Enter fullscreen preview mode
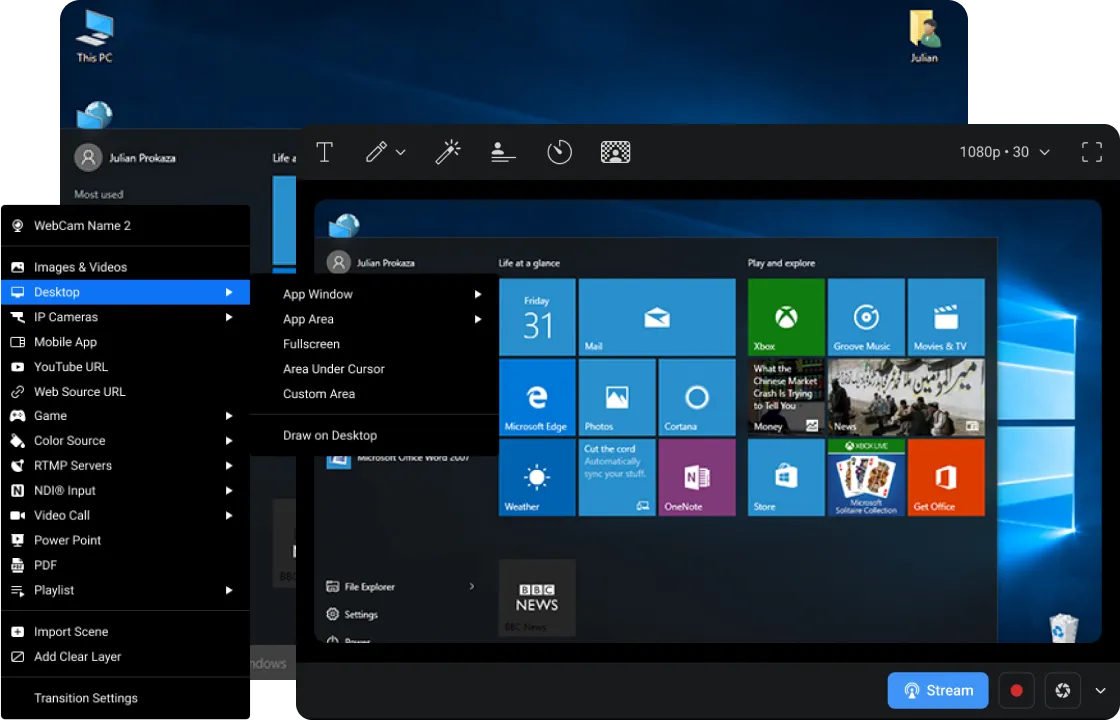 coord(1092,152)
